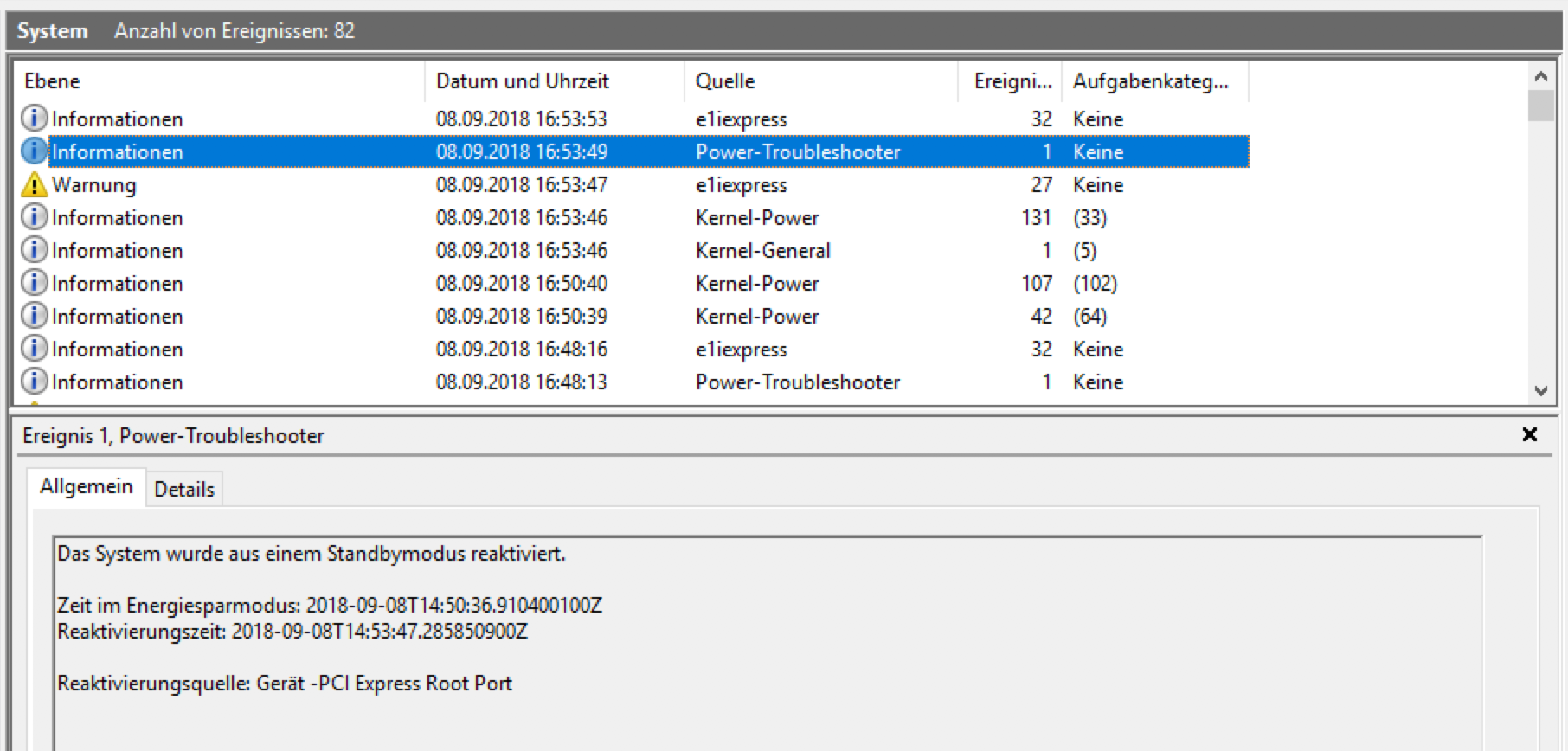Click 'Reaktivierungsquelle: Gerät -PCI Express Root Port' line

285,683
